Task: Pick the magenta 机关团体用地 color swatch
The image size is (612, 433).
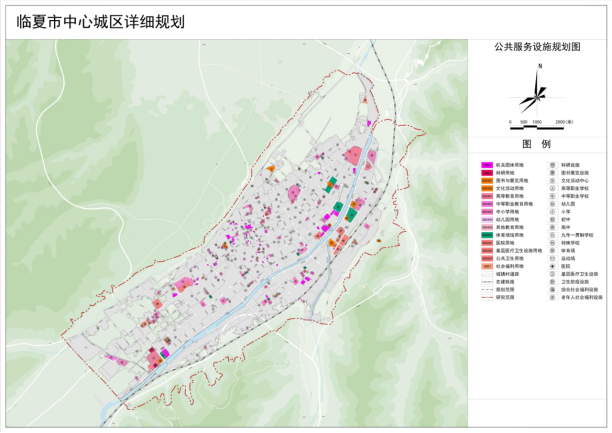Action: (486, 164)
